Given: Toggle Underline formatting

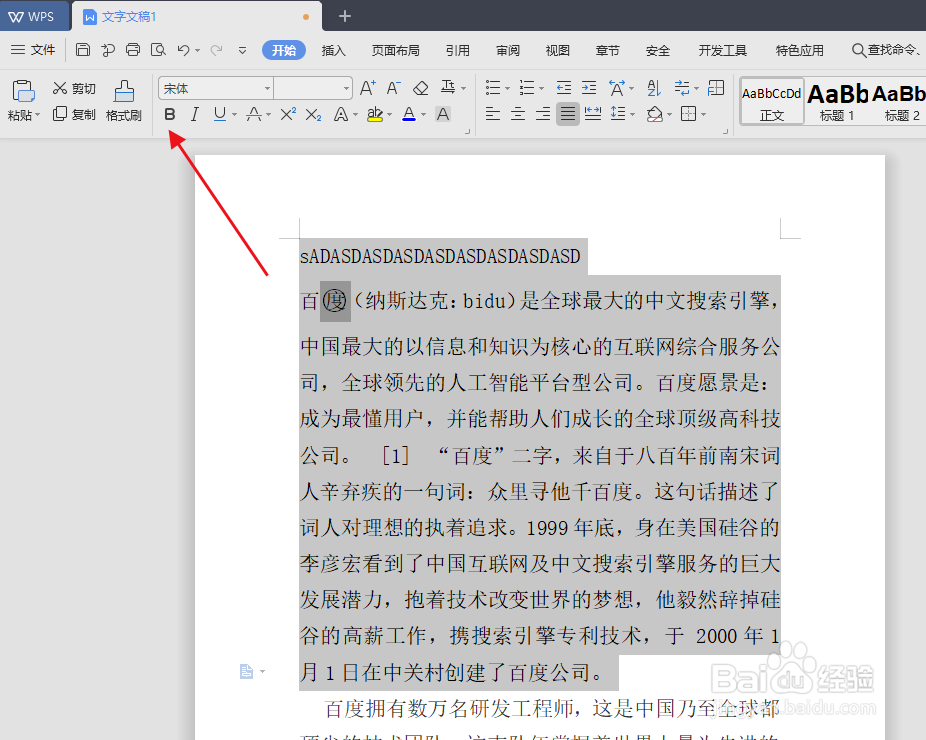Looking at the screenshot, I should coord(220,114).
